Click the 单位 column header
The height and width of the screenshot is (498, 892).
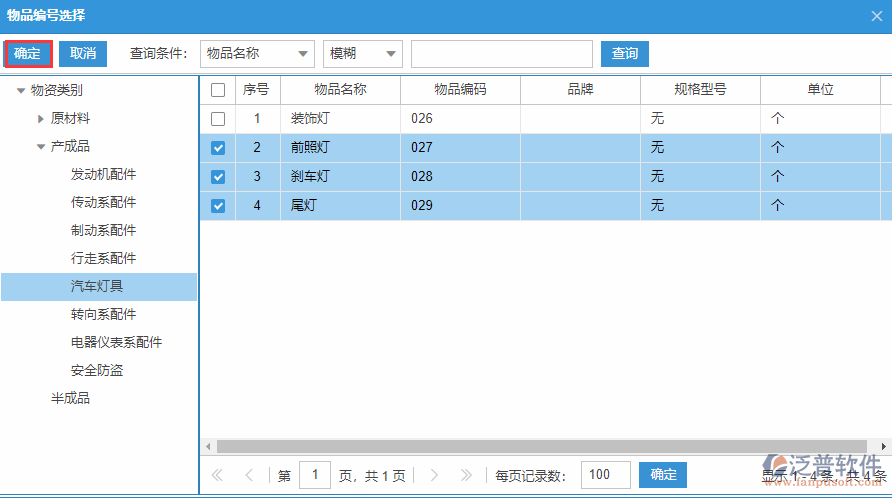[x=820, y=90]
